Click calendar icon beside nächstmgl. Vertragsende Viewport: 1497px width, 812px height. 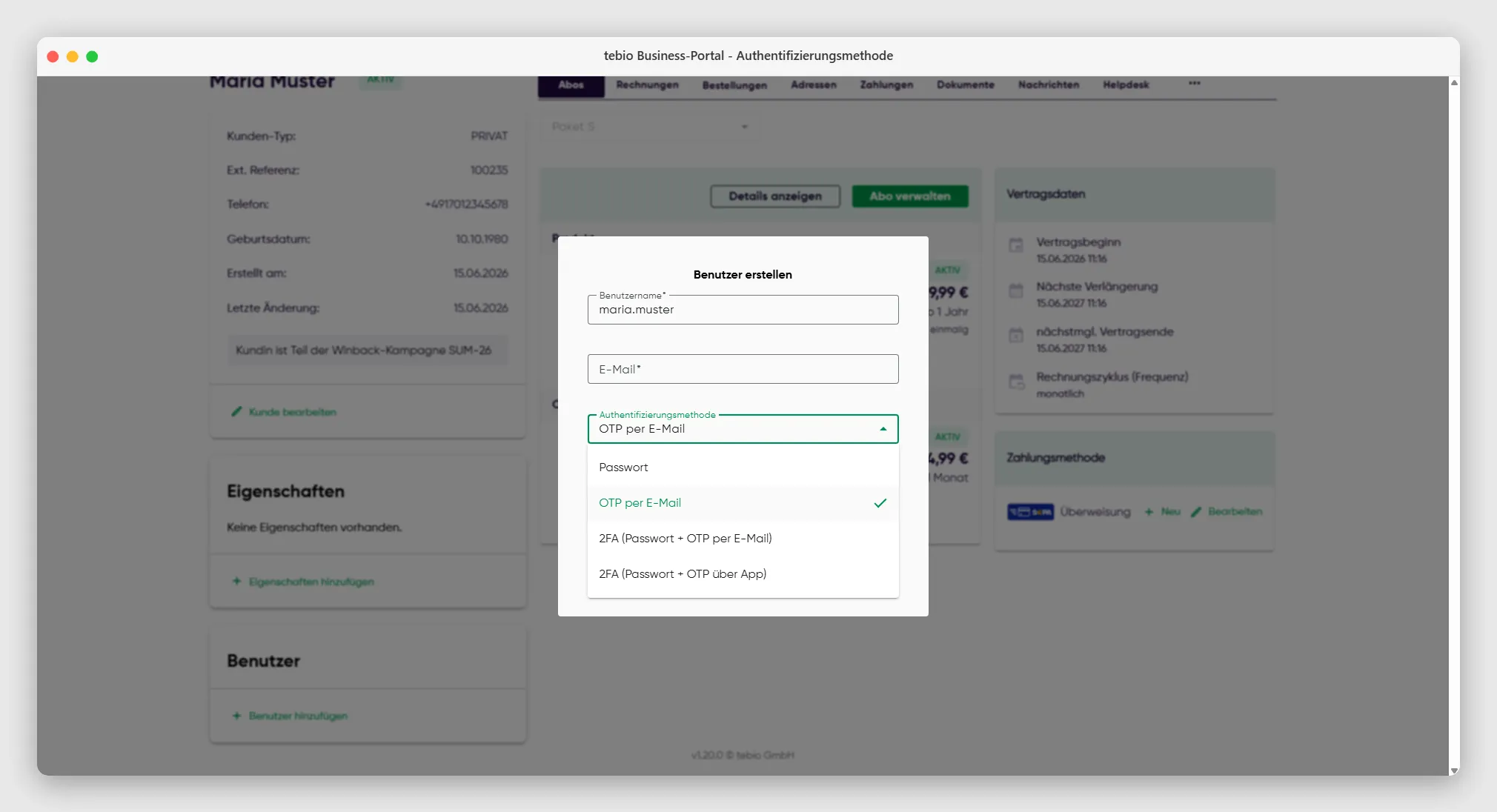[1016, 336]
